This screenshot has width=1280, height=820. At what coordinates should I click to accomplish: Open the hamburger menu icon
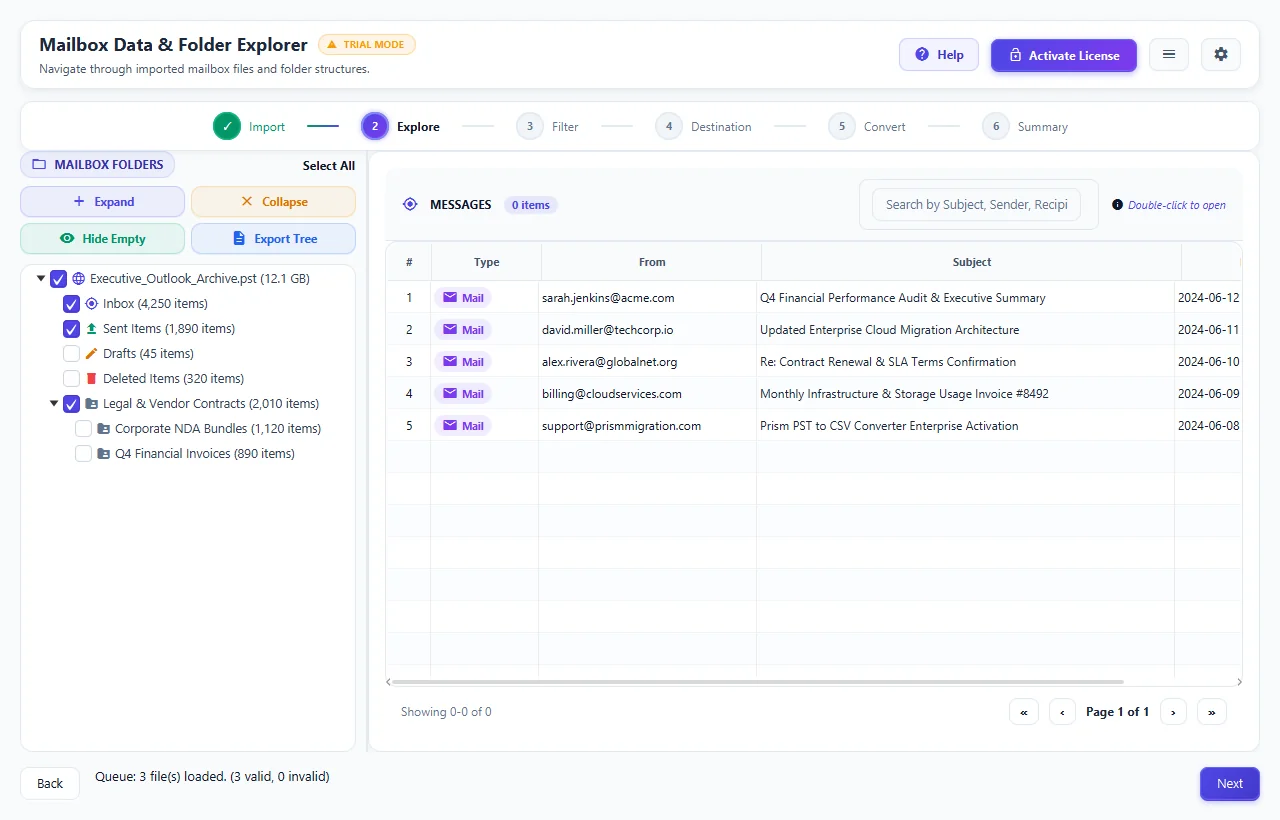(x=1169, y=55)
